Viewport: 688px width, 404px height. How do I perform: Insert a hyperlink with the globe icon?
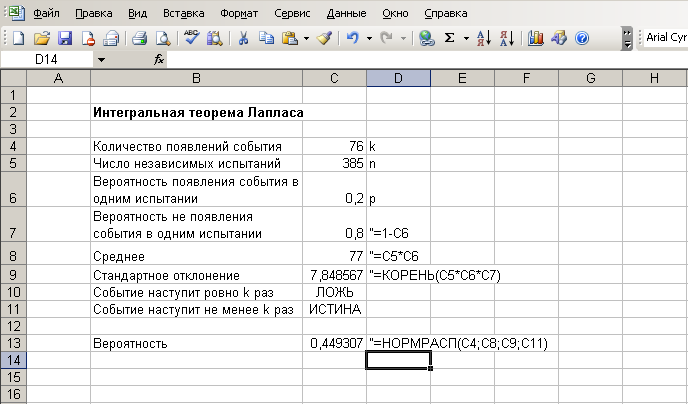click(426, 38)
